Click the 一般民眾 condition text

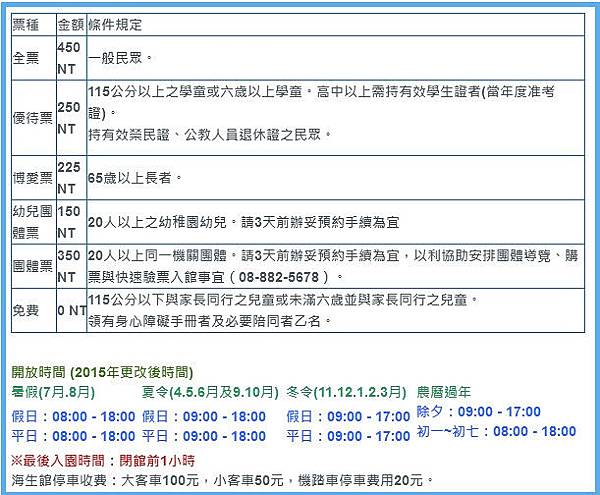tap(120, 58)
